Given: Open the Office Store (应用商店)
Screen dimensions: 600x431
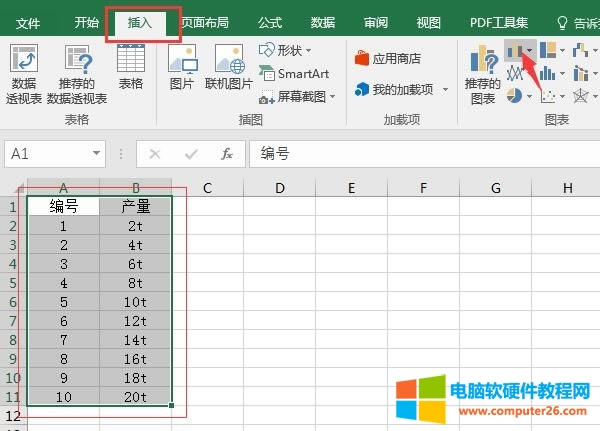Looking at the screenshot, I should [x=388, y=59].
